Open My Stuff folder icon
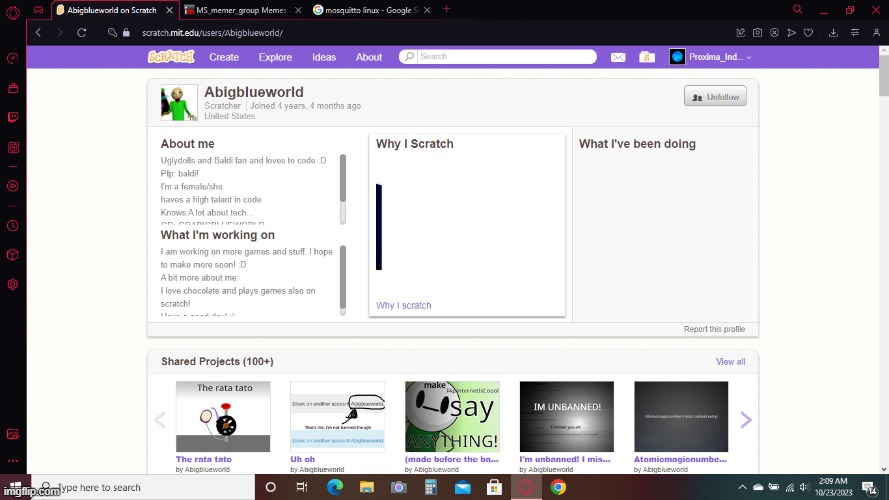889x500 pixels. pos(647,57)
